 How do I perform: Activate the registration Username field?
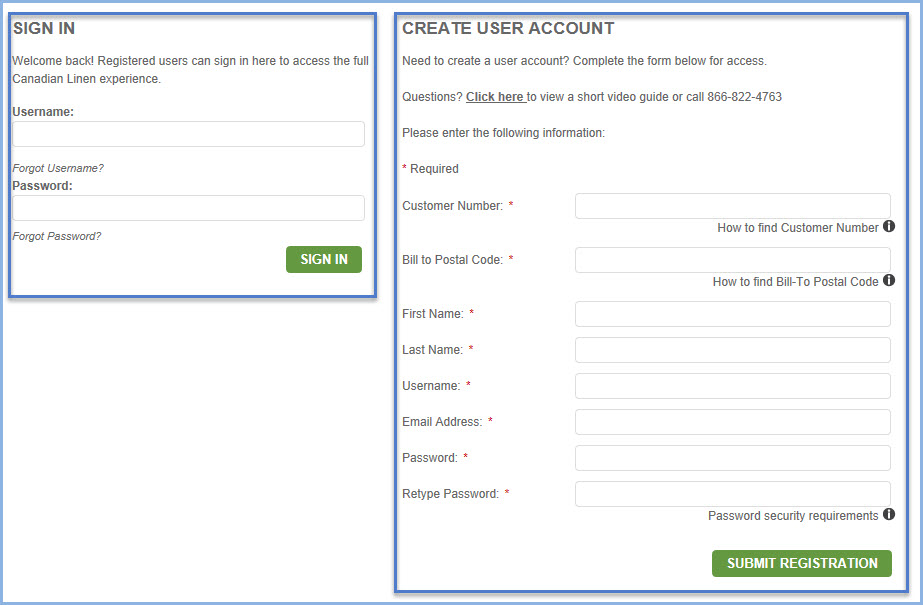click(x=732, y=386)
